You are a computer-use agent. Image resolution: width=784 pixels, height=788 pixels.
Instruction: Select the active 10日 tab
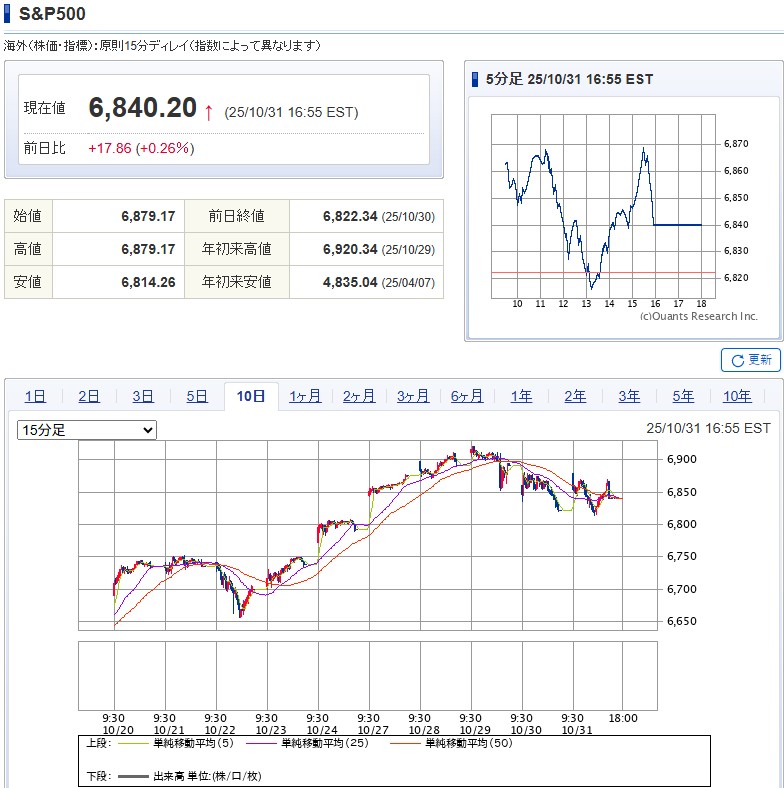251,396
